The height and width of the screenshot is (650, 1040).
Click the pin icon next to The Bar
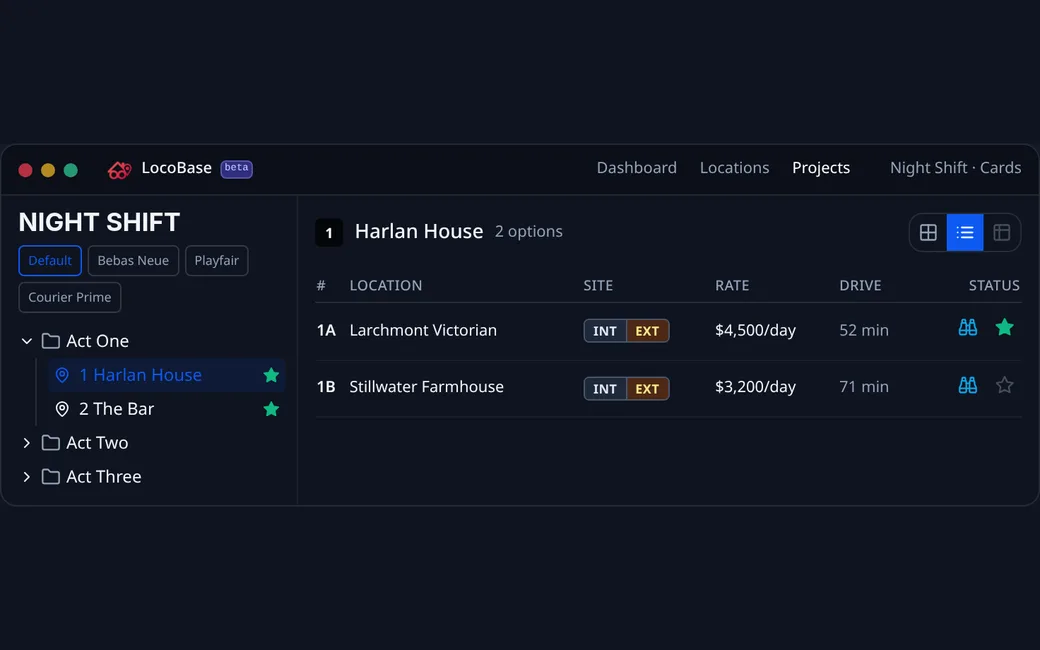coord(62,409)
